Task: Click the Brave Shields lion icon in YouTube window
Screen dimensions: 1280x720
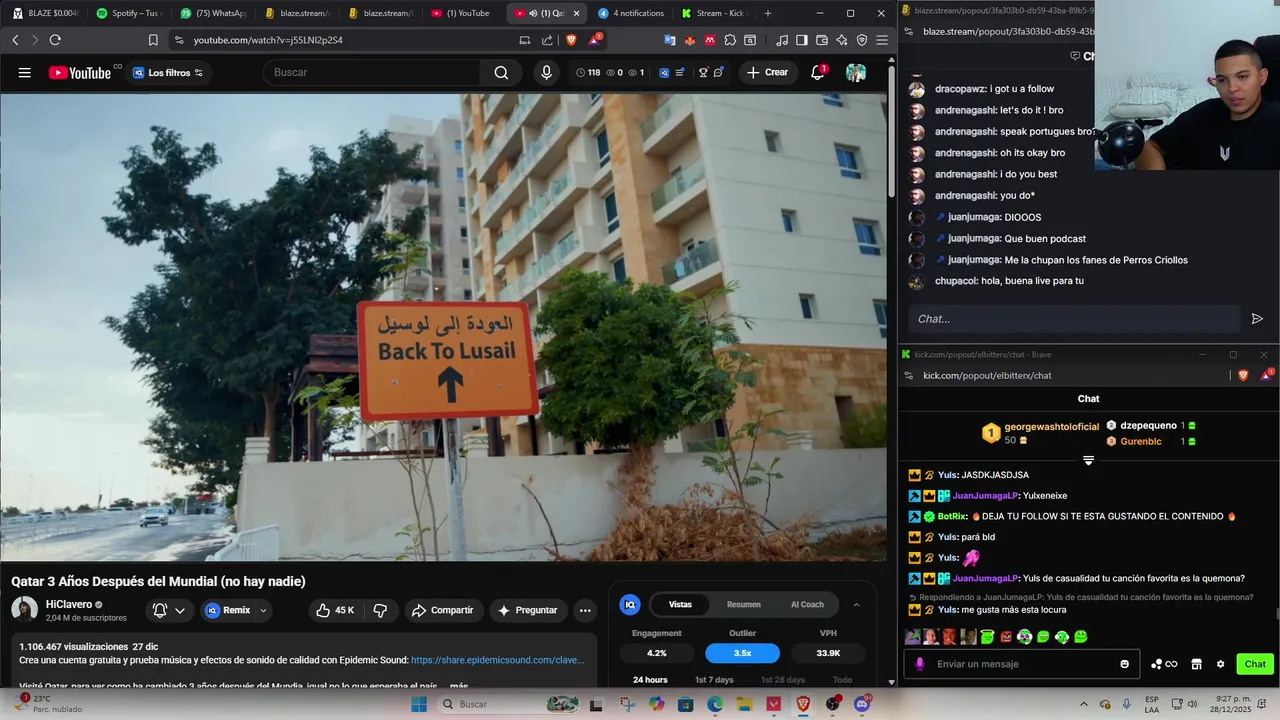Action: pyautogui.click(x=571, y=40)
